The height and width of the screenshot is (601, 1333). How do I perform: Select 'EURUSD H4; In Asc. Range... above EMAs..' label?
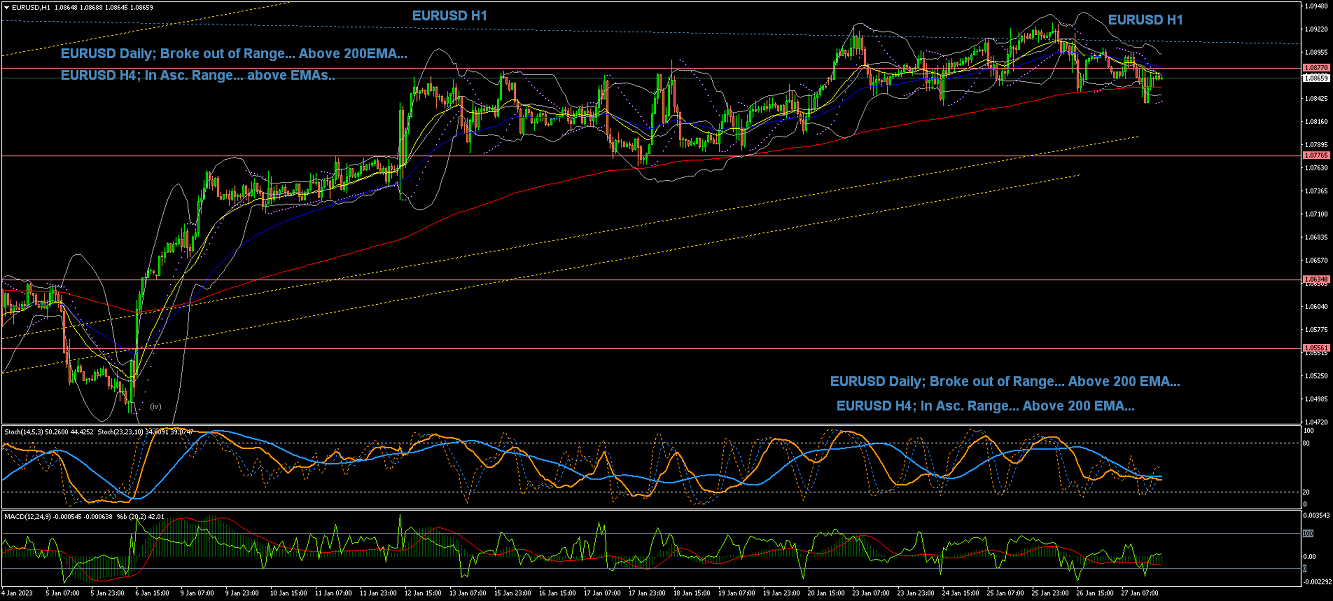point(198,74)
